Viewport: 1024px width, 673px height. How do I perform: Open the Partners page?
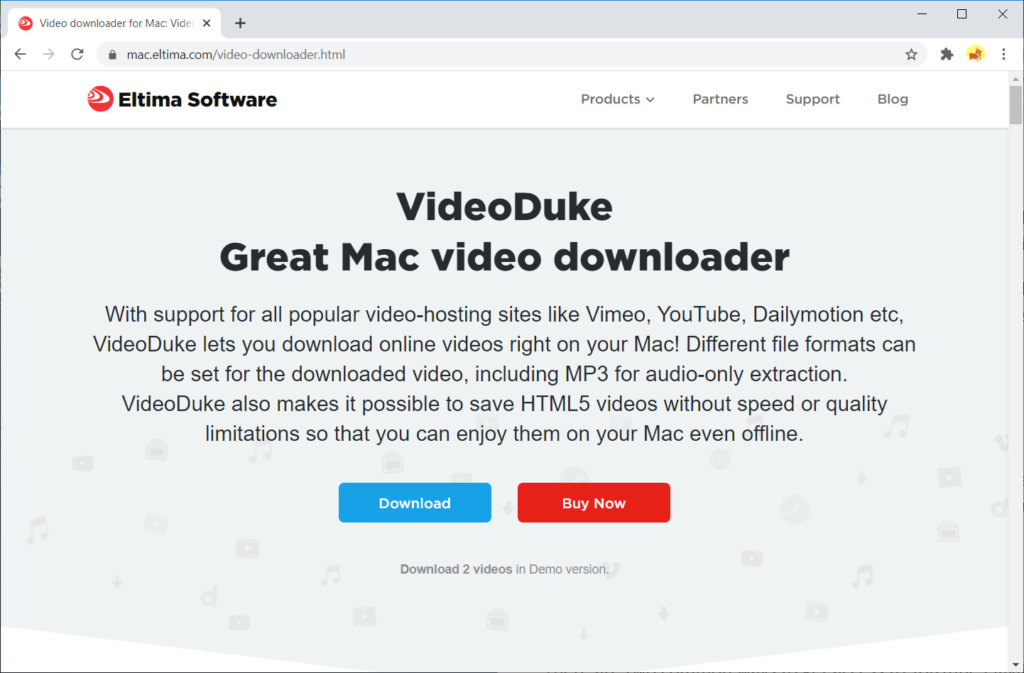[720, 99]
